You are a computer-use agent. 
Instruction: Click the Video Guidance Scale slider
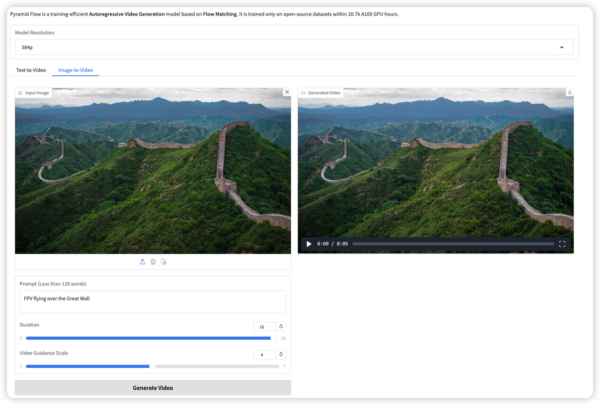[x=150, y=366]
